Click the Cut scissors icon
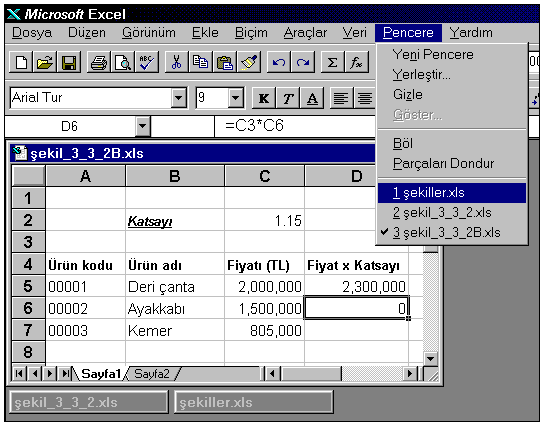Screen dimensions: 544x426 (x=177, y=62)
